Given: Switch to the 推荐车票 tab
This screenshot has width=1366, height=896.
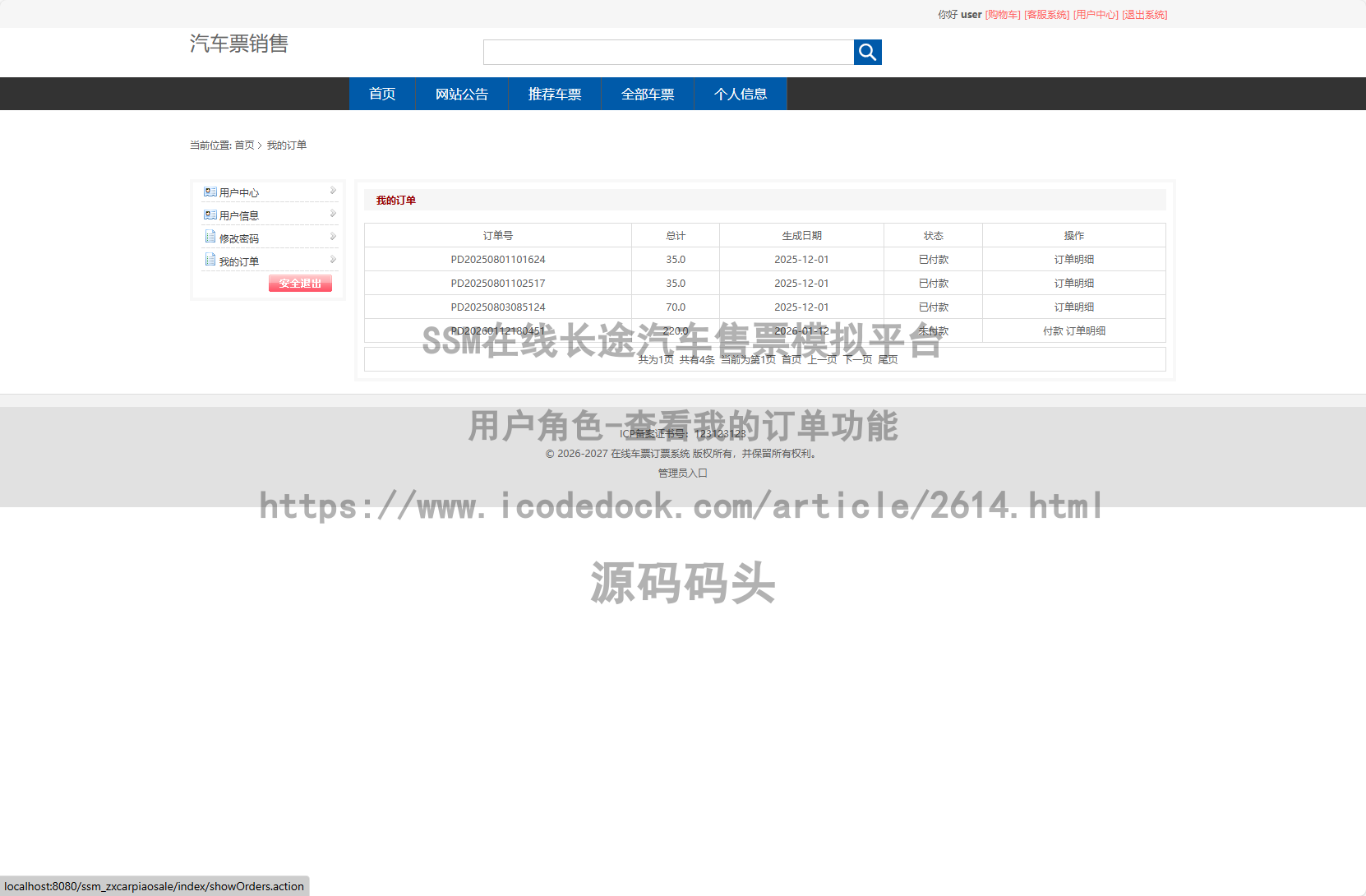Looking at the screenshot, I should [555, 94].
